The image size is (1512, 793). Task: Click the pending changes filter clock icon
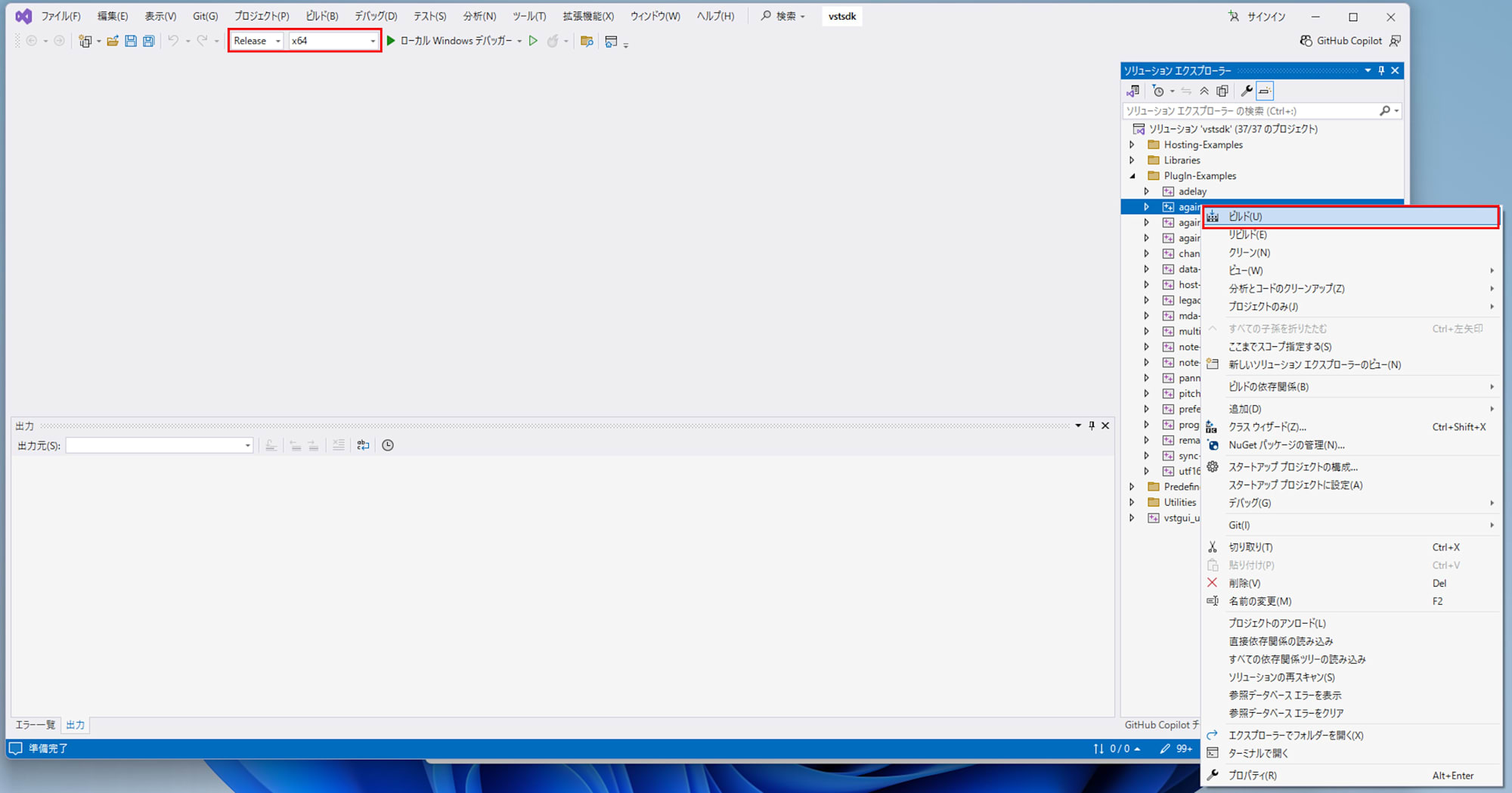pyautogui.click(x=1158, y=91)
